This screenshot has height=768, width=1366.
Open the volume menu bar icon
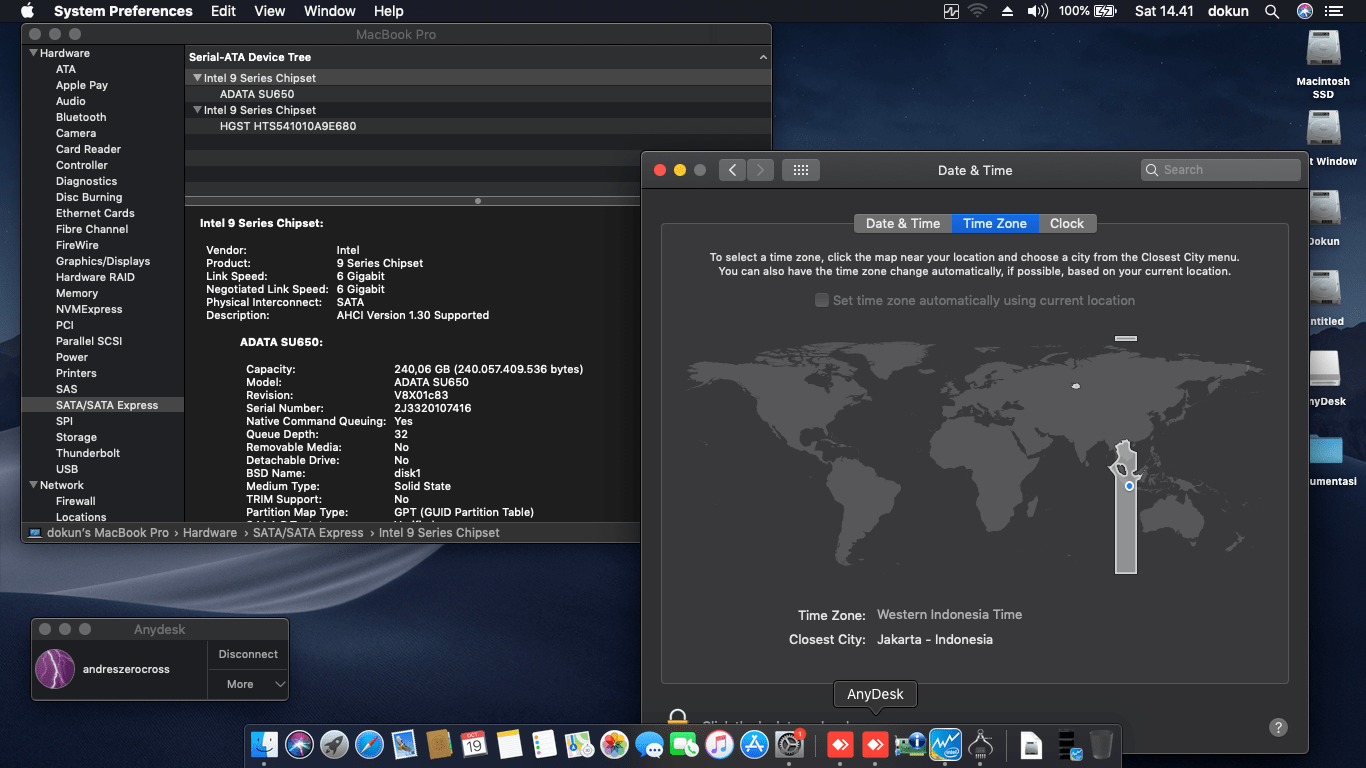pos(1038,11)
